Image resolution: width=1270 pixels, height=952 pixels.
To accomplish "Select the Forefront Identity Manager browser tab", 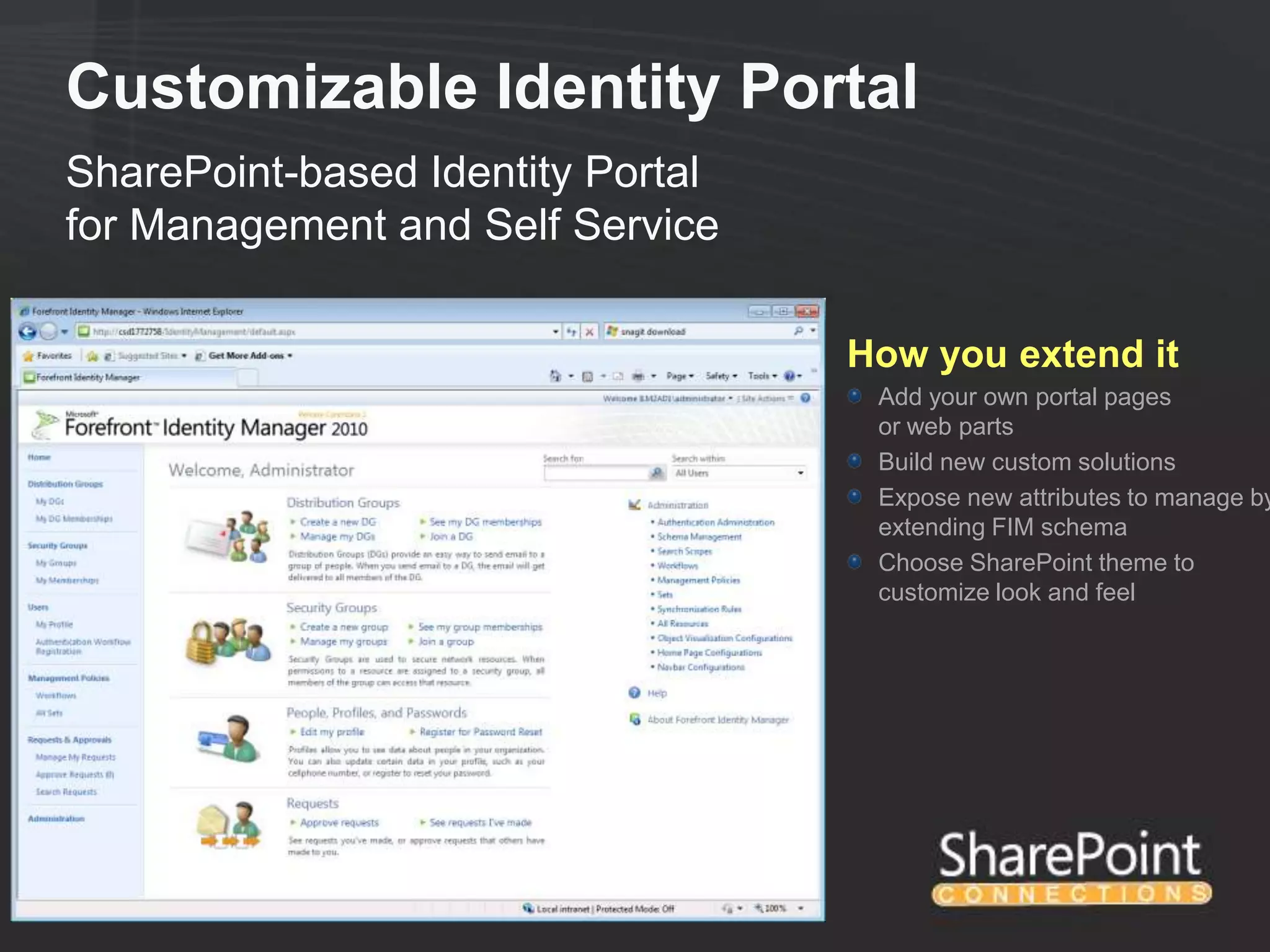I will (129, 377).
